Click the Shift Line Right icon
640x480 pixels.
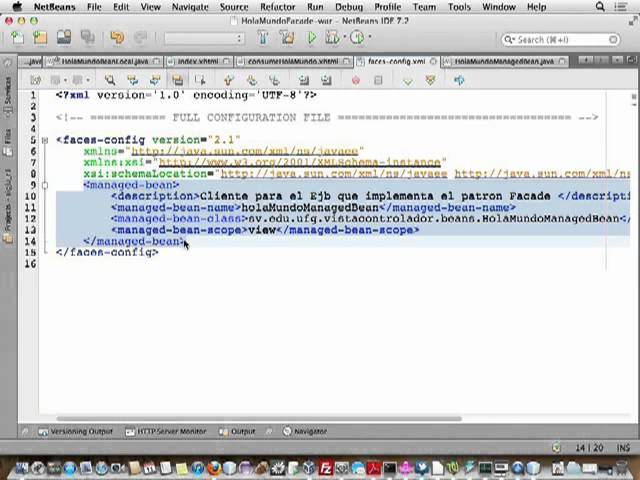[326, 80]
